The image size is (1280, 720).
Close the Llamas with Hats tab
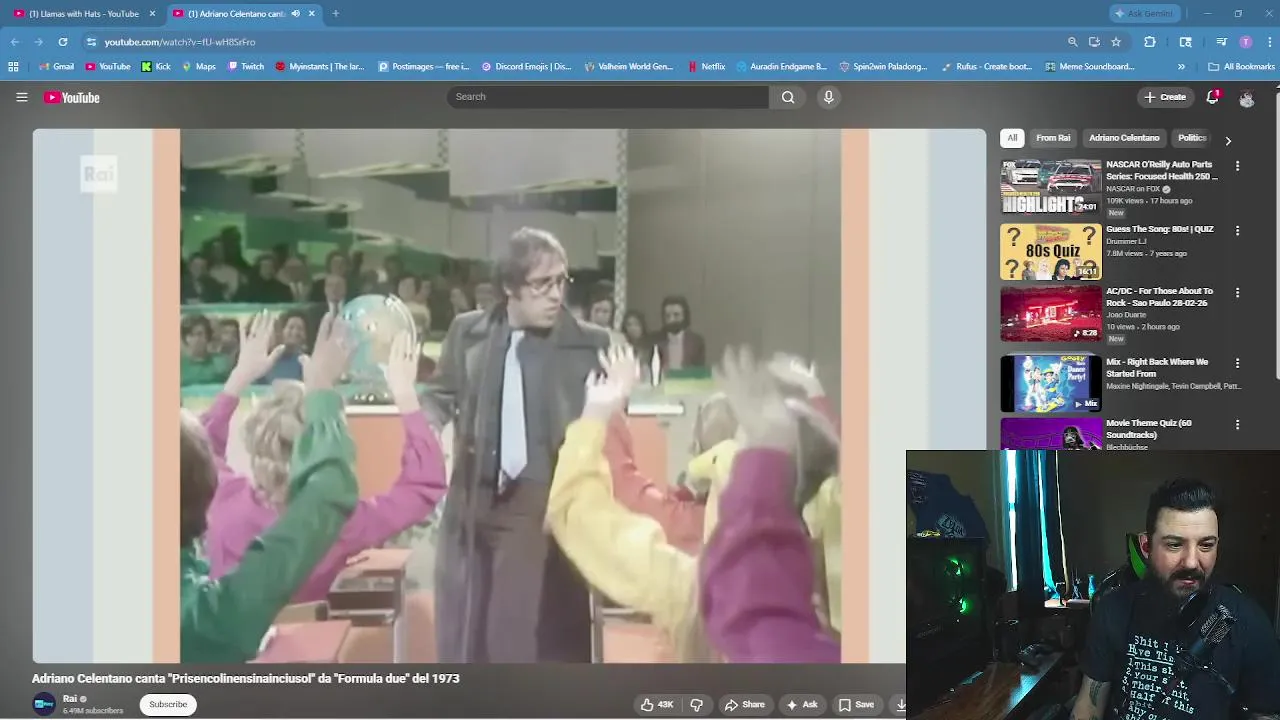(152, 14)
